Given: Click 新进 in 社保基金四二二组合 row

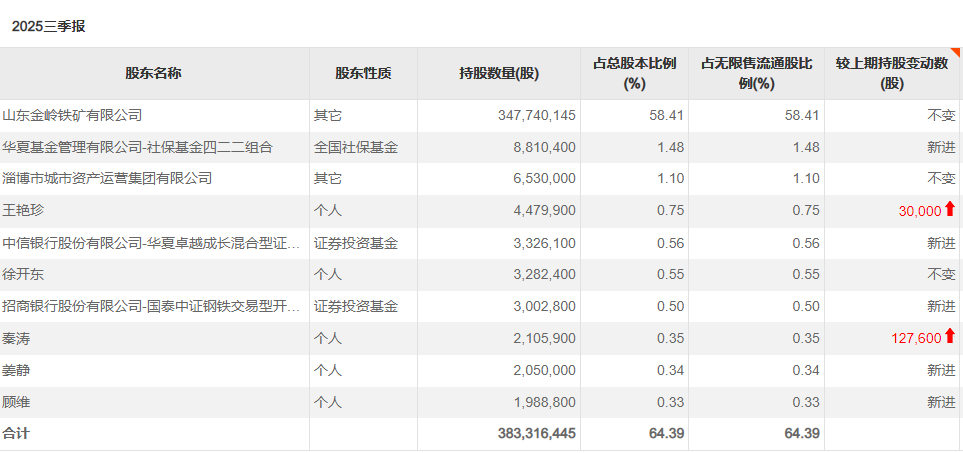Looking at the screenshot, I should 942,147.
